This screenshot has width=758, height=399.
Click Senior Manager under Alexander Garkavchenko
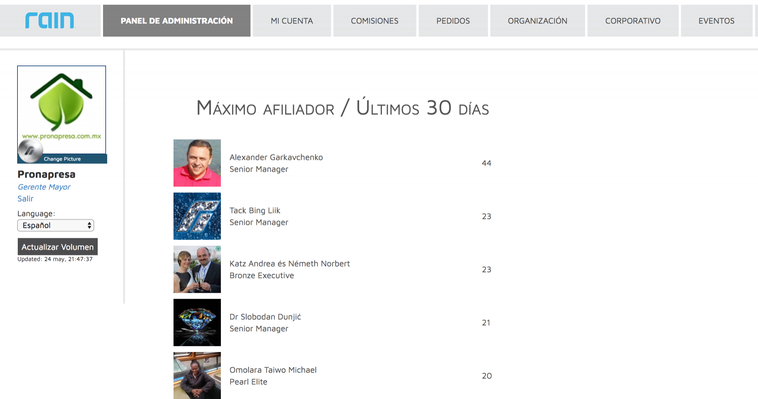pos(259,169)
